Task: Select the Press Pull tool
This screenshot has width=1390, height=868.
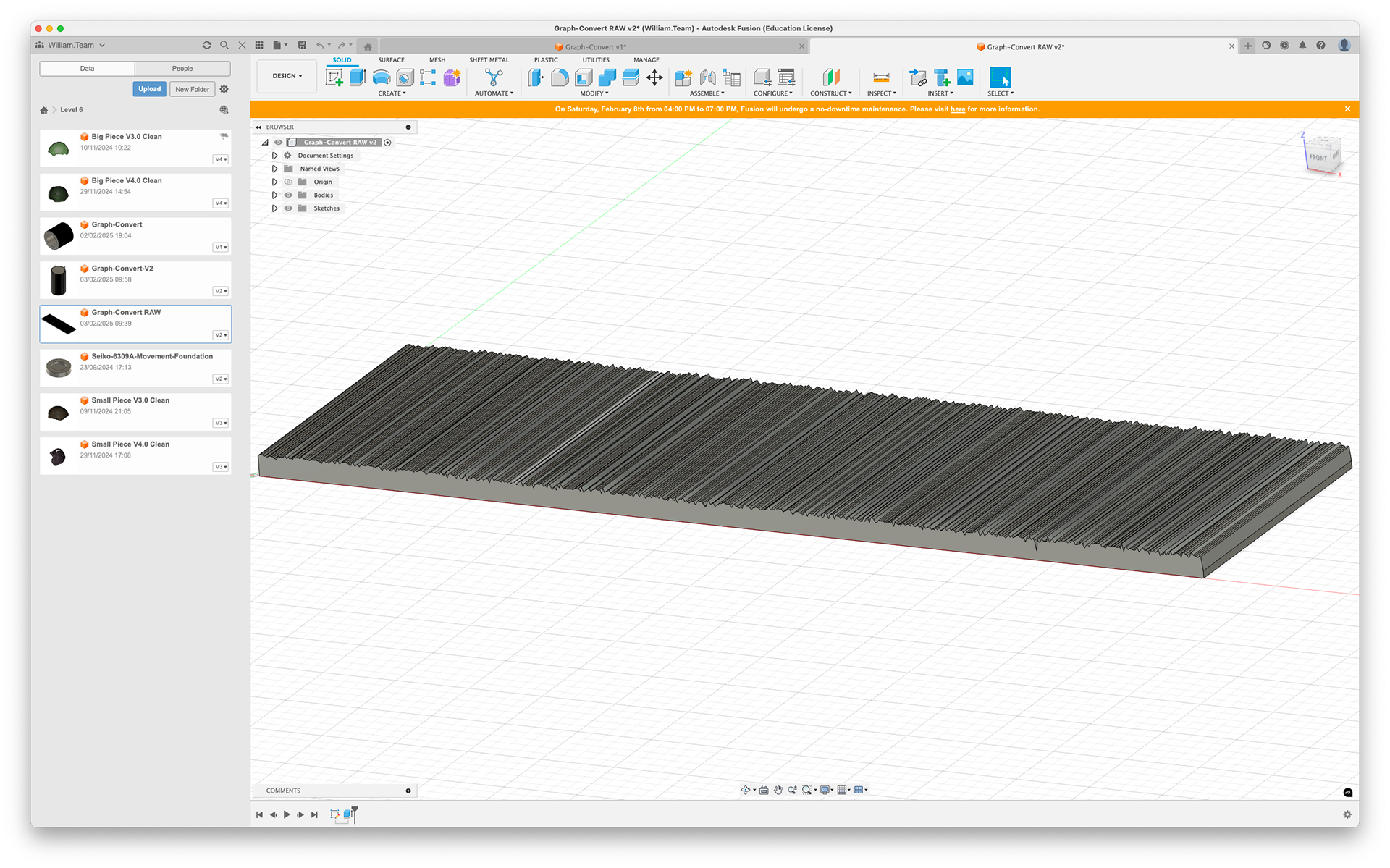Action: 536,77
